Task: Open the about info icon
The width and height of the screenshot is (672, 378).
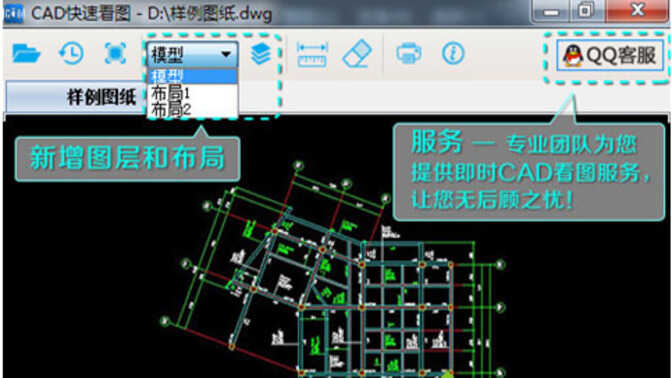Action: click(x=453, y=54)
